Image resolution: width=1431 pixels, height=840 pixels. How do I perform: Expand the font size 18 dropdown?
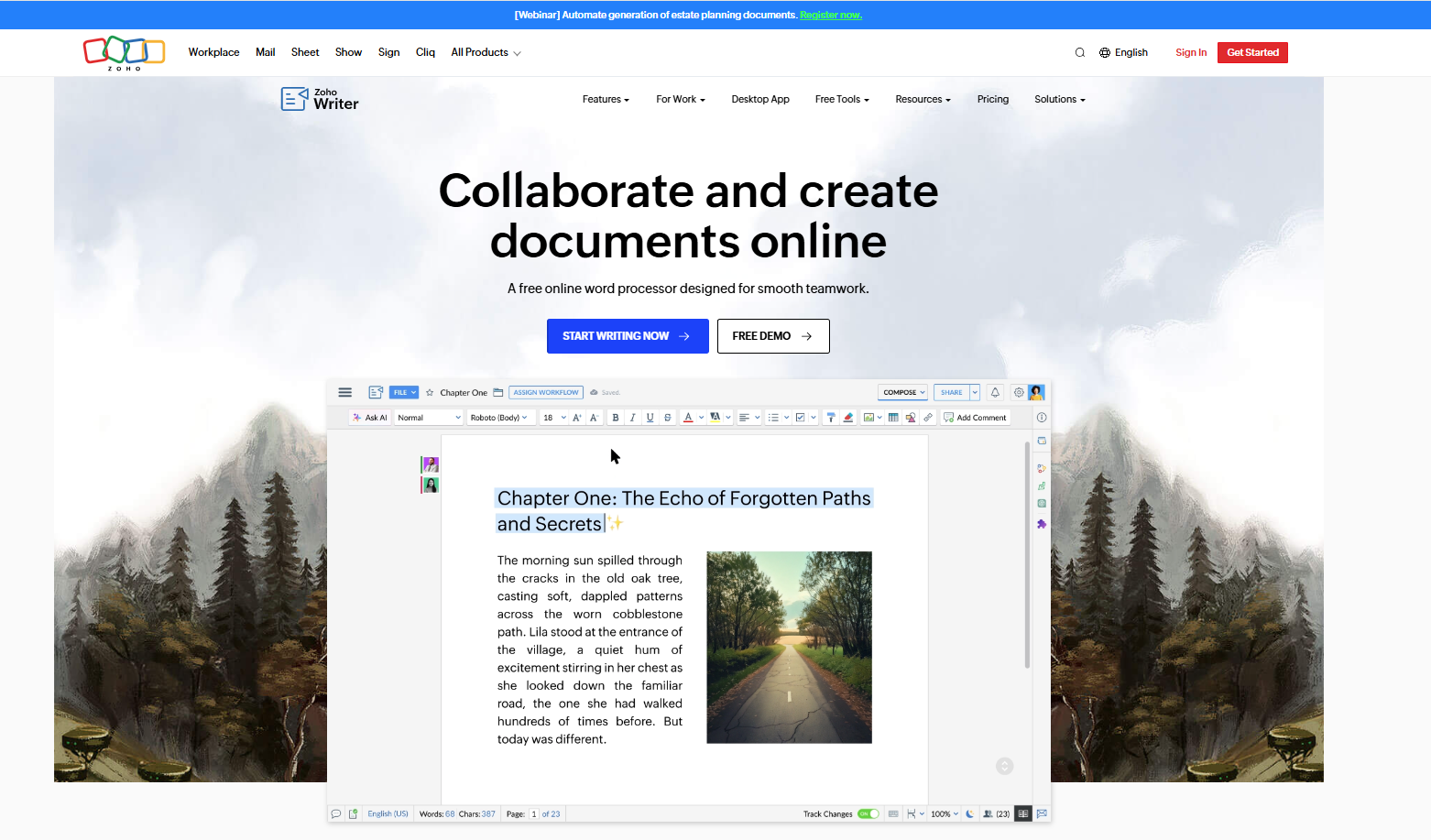[x=552, y=417]
